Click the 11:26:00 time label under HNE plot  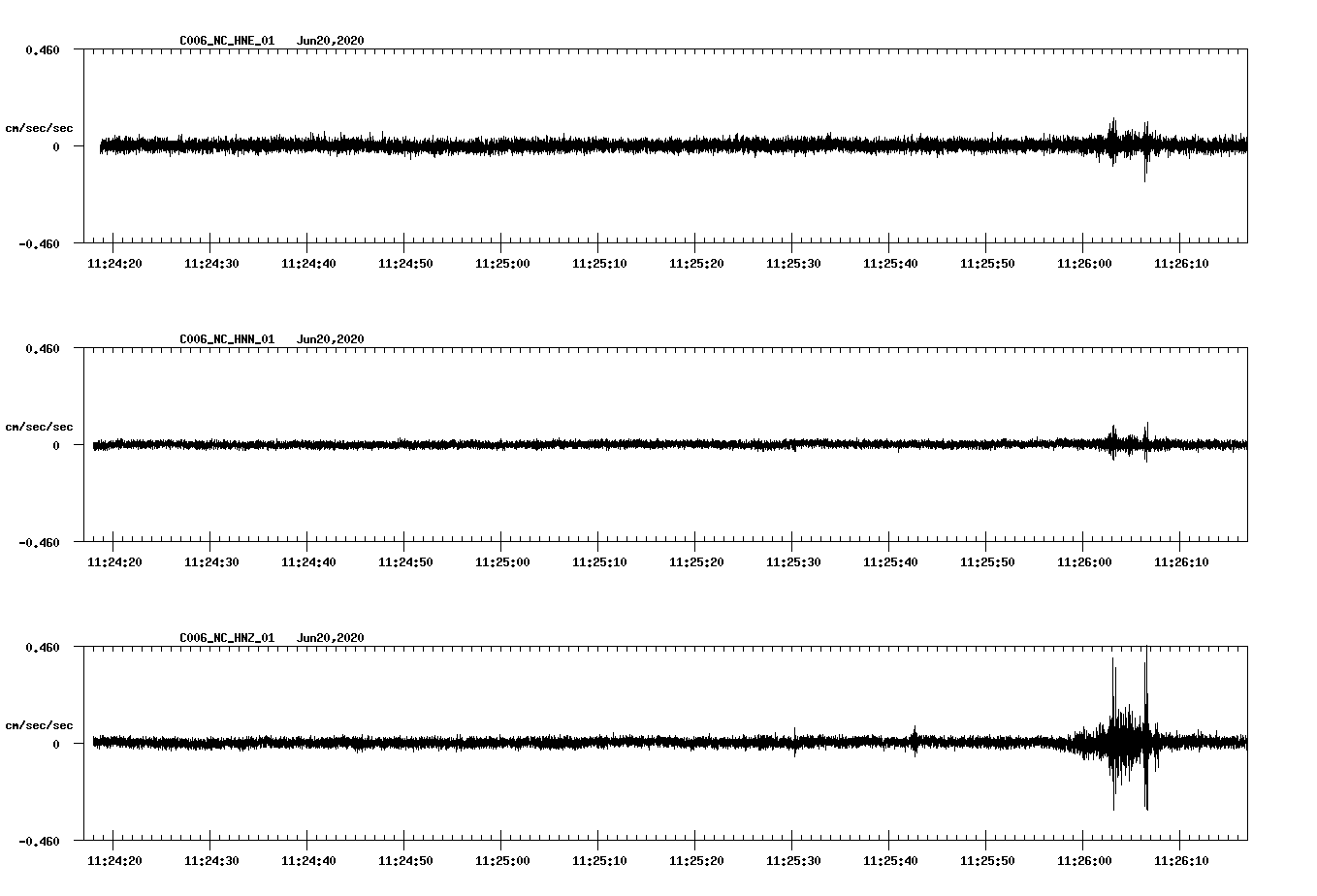pos(1084,264)
